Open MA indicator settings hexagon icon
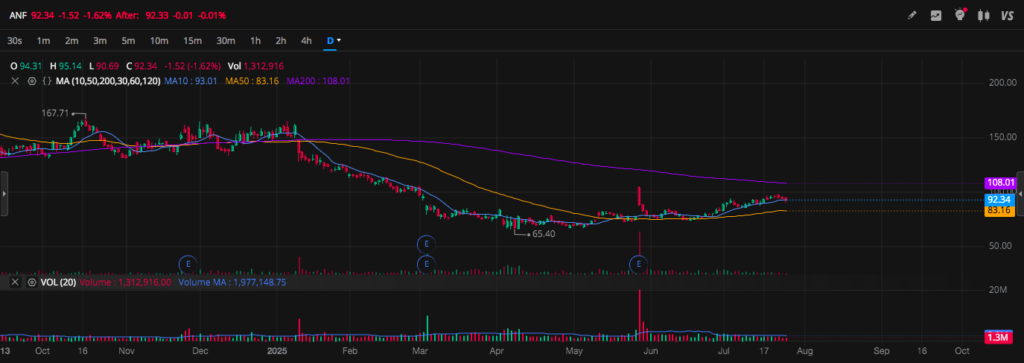 coord(31,82)
